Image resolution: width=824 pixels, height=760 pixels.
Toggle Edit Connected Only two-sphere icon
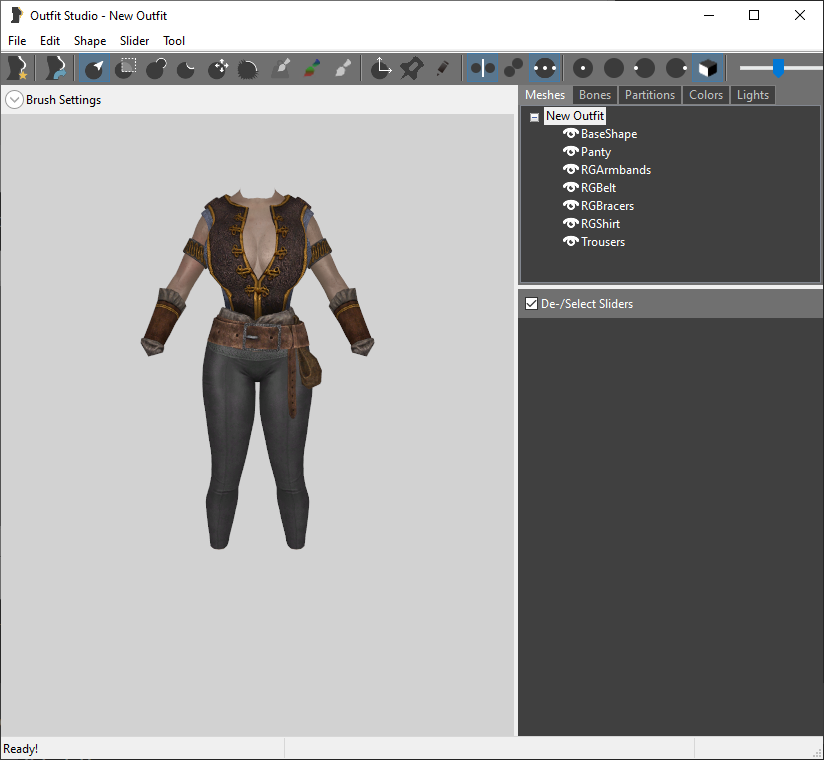[x=513, y=68]
